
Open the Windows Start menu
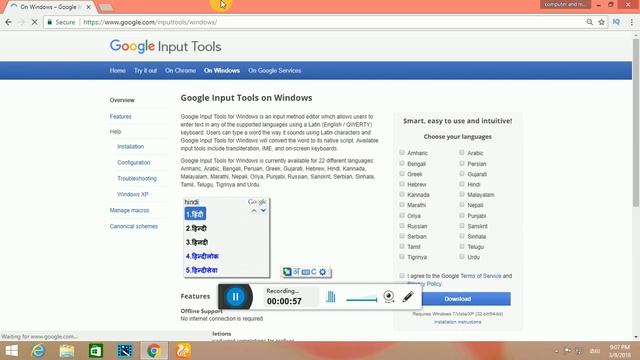tap(11, 351)
